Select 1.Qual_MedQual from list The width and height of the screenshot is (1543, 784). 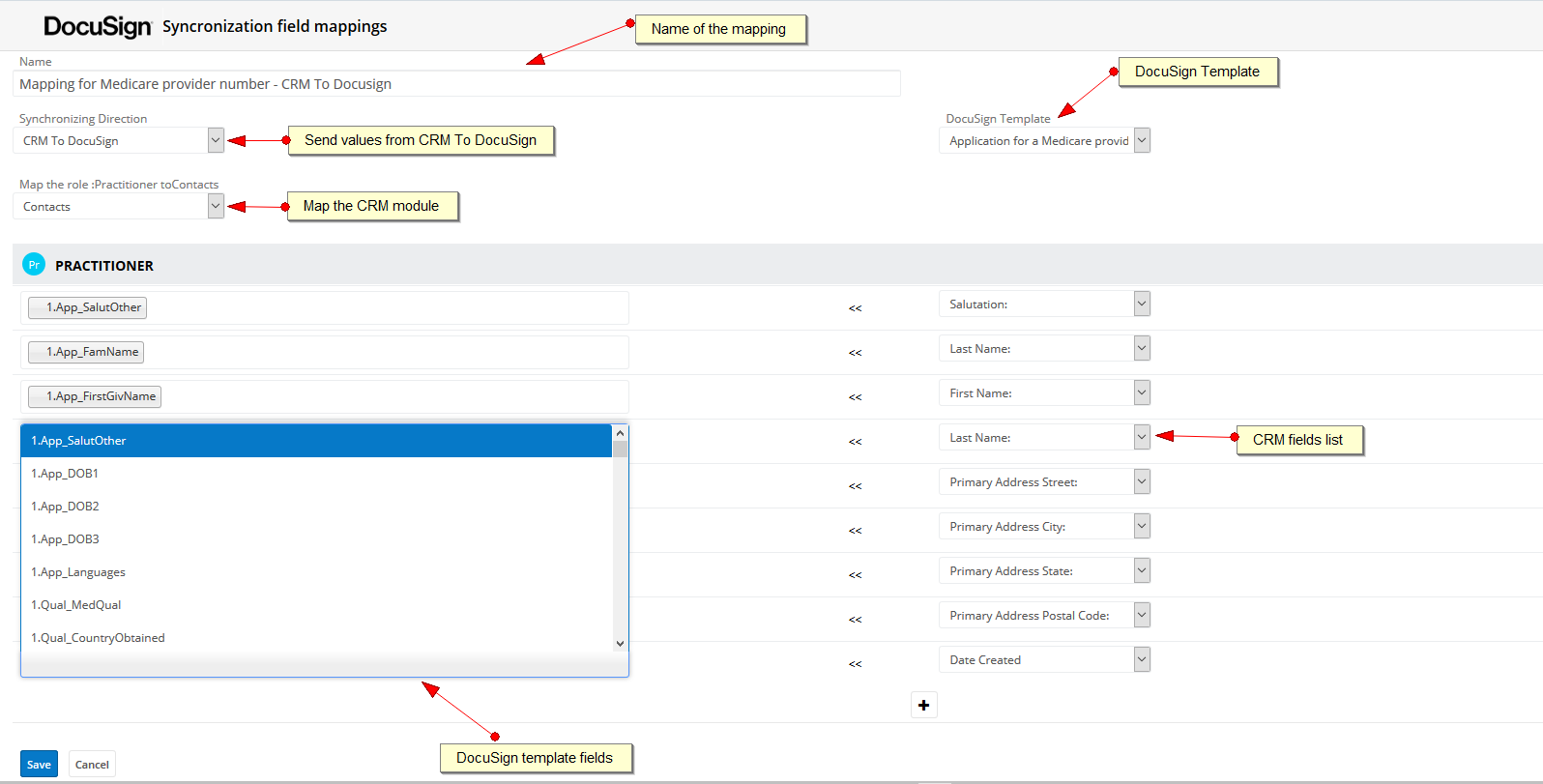pyautogui.click(x=317, y=605)
